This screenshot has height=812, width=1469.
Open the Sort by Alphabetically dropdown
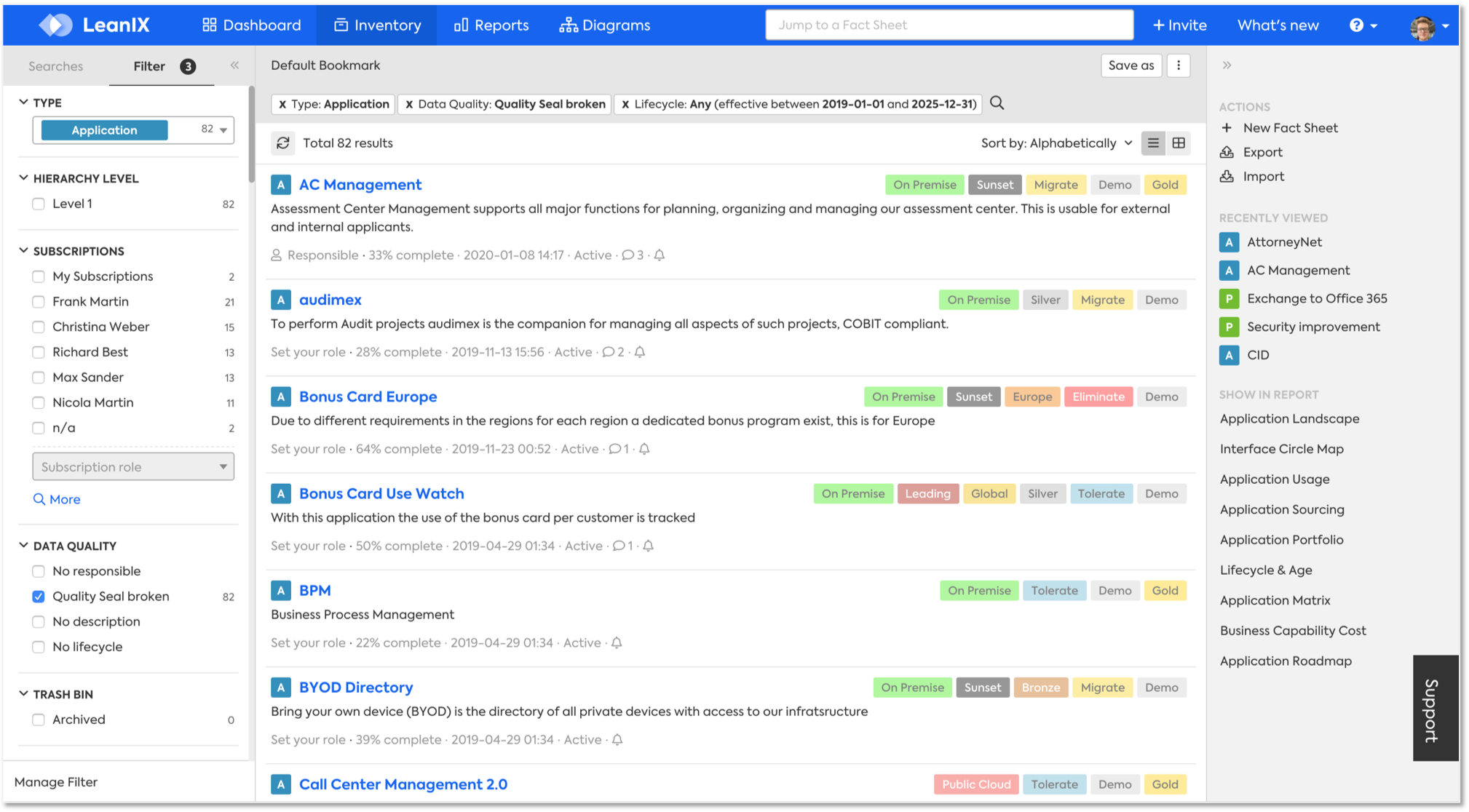click(1056, 143)
